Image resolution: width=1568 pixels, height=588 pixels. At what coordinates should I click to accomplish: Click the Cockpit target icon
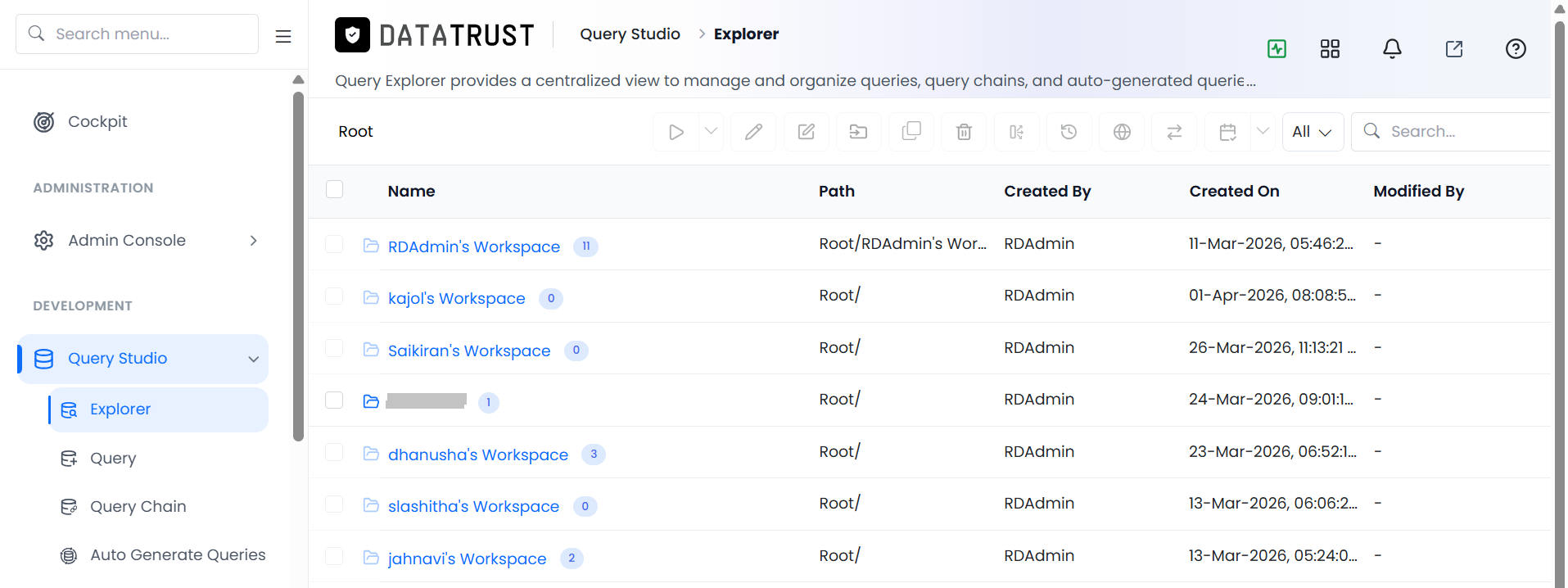click(x=44, y=122)
